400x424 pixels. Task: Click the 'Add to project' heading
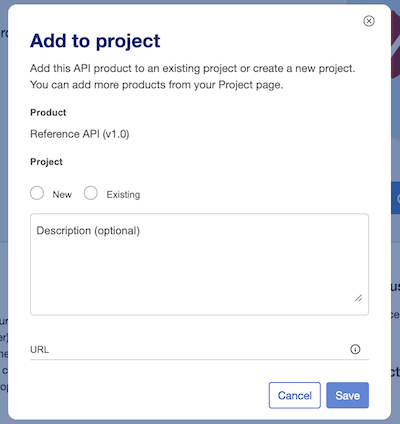point(95,41)
